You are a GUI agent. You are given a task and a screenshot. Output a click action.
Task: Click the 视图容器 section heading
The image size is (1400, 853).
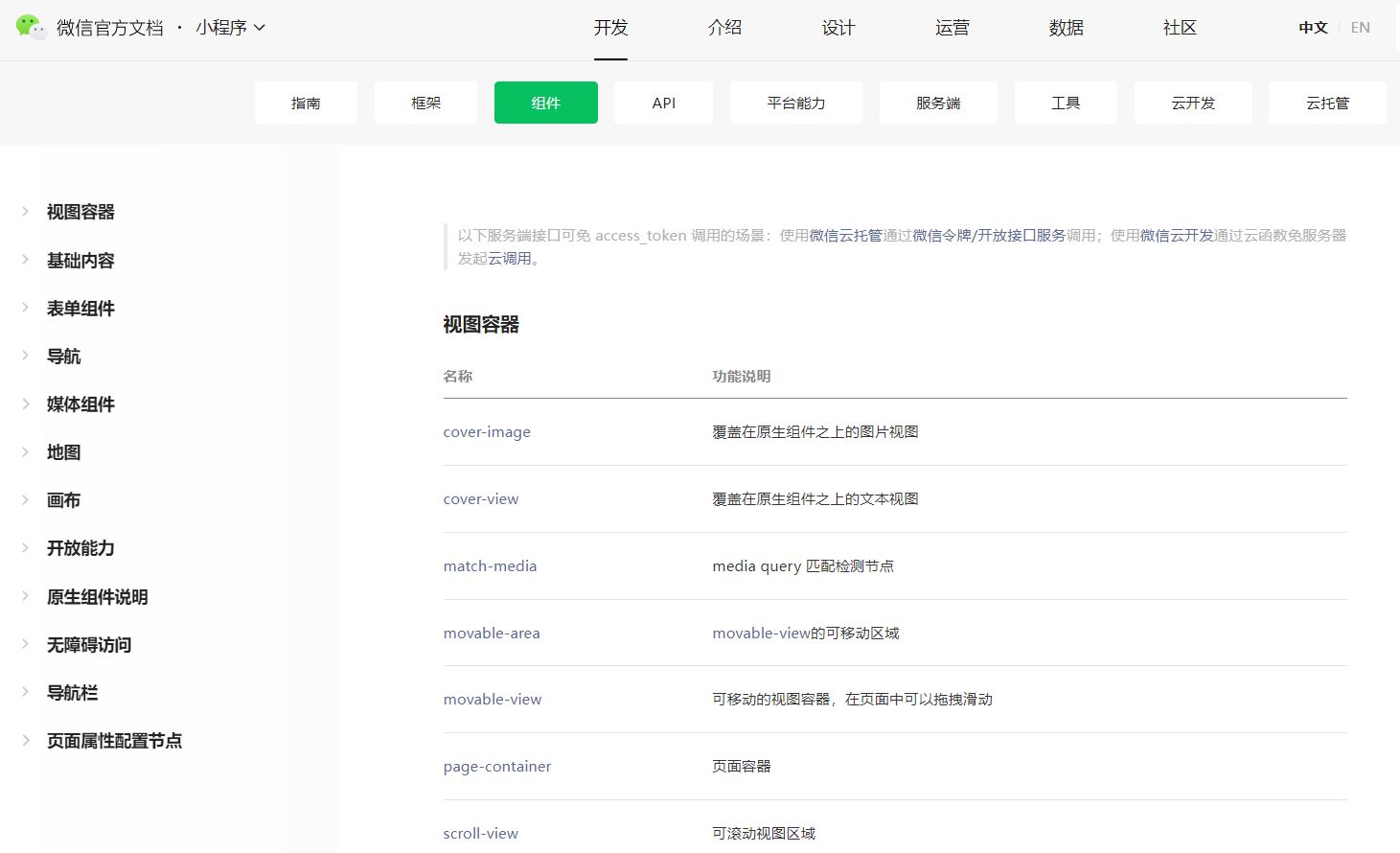[x=481, y=324]
